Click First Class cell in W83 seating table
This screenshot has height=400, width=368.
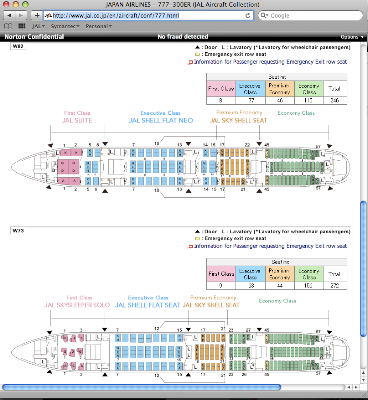(x=221, y=89)
